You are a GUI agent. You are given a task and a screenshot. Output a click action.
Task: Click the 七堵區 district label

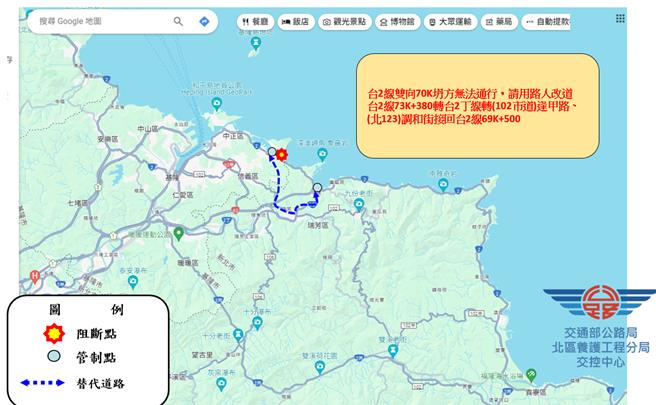(78, 203)
